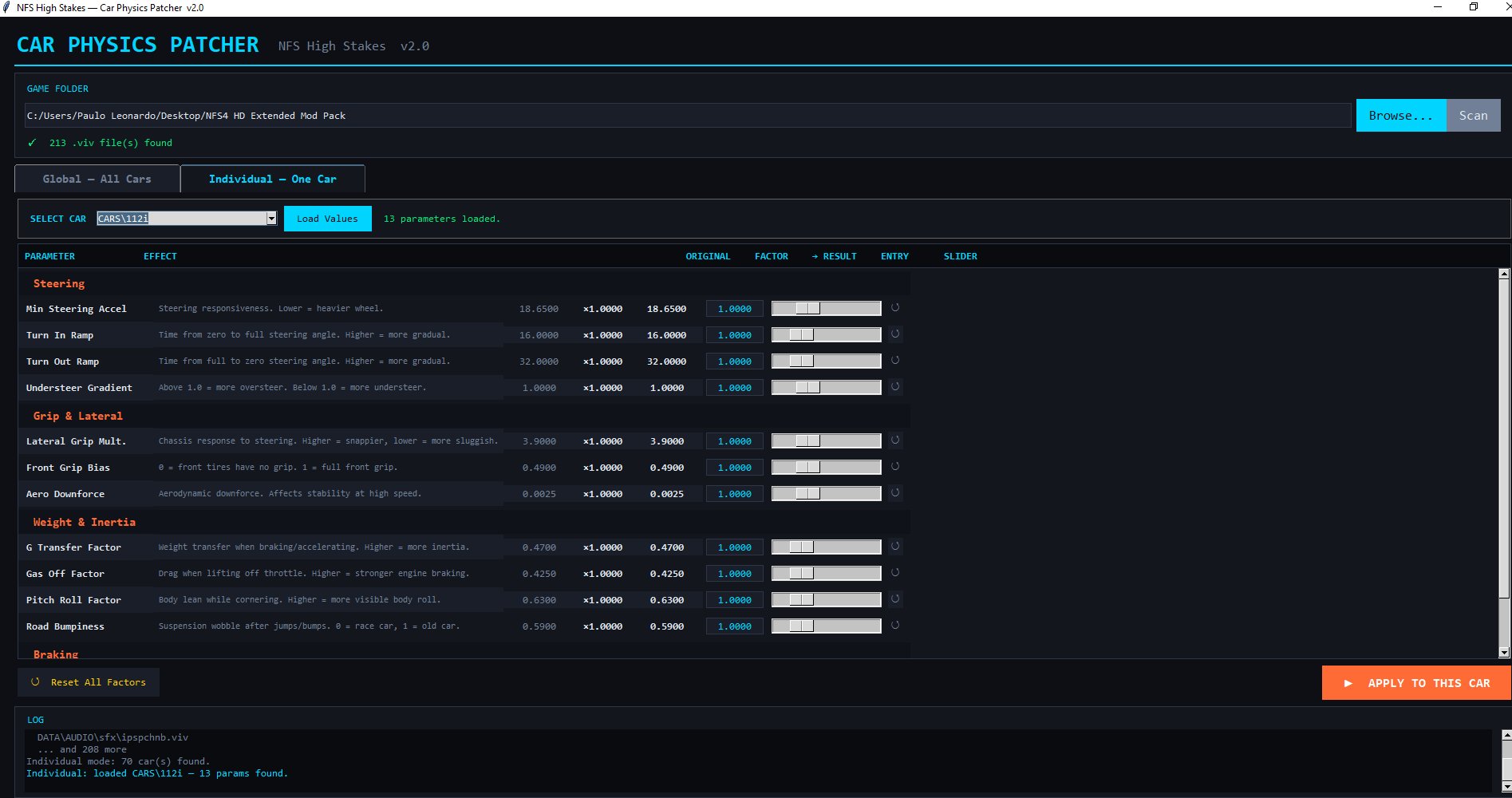
Task: Reset the Gas Off Factor icon
Action: pyautogui.click(x=895, y=573)
